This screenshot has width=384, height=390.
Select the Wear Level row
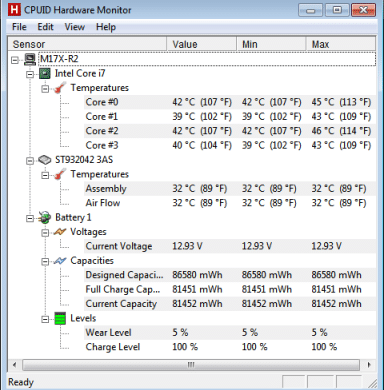pyautogui.click(x=230, y=332)
